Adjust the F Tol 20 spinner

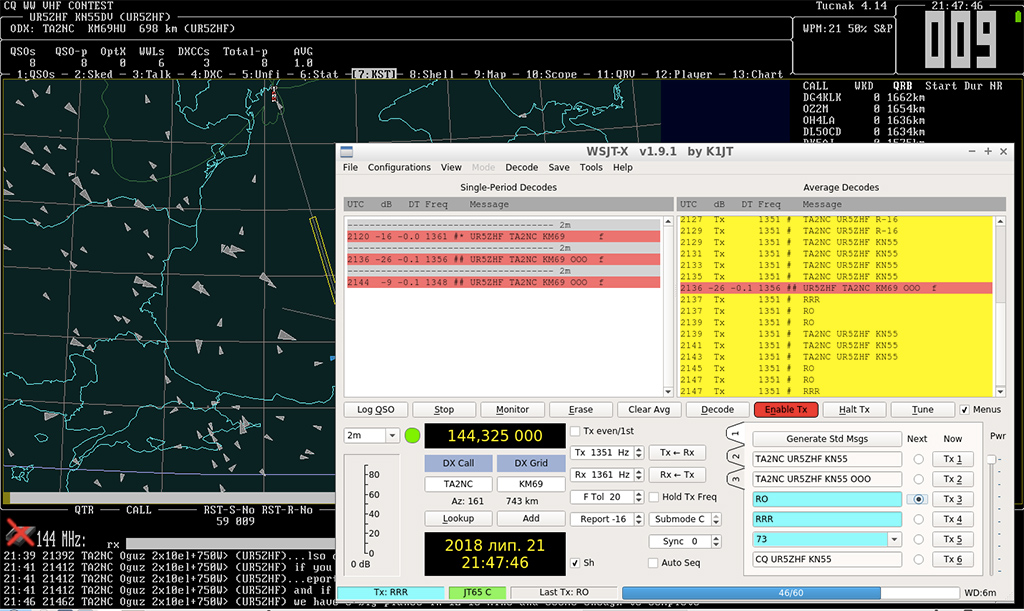tap(639, 497)
